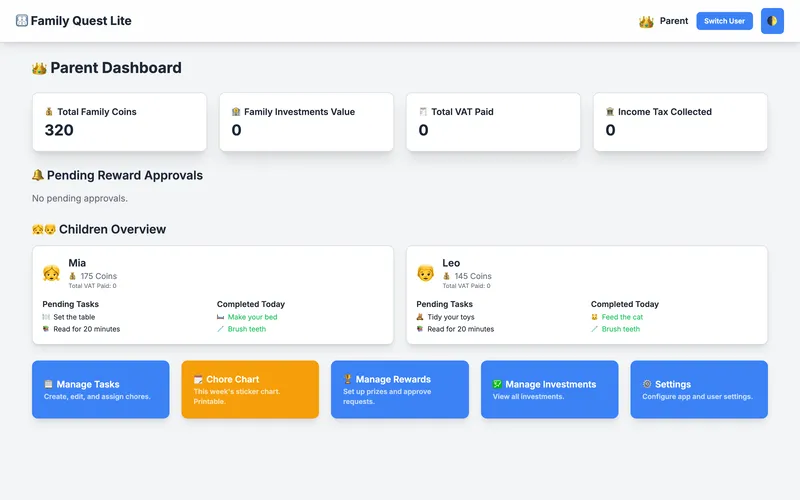Click the books icon by Mia's Read for 20 minutes

click(46, 329)
